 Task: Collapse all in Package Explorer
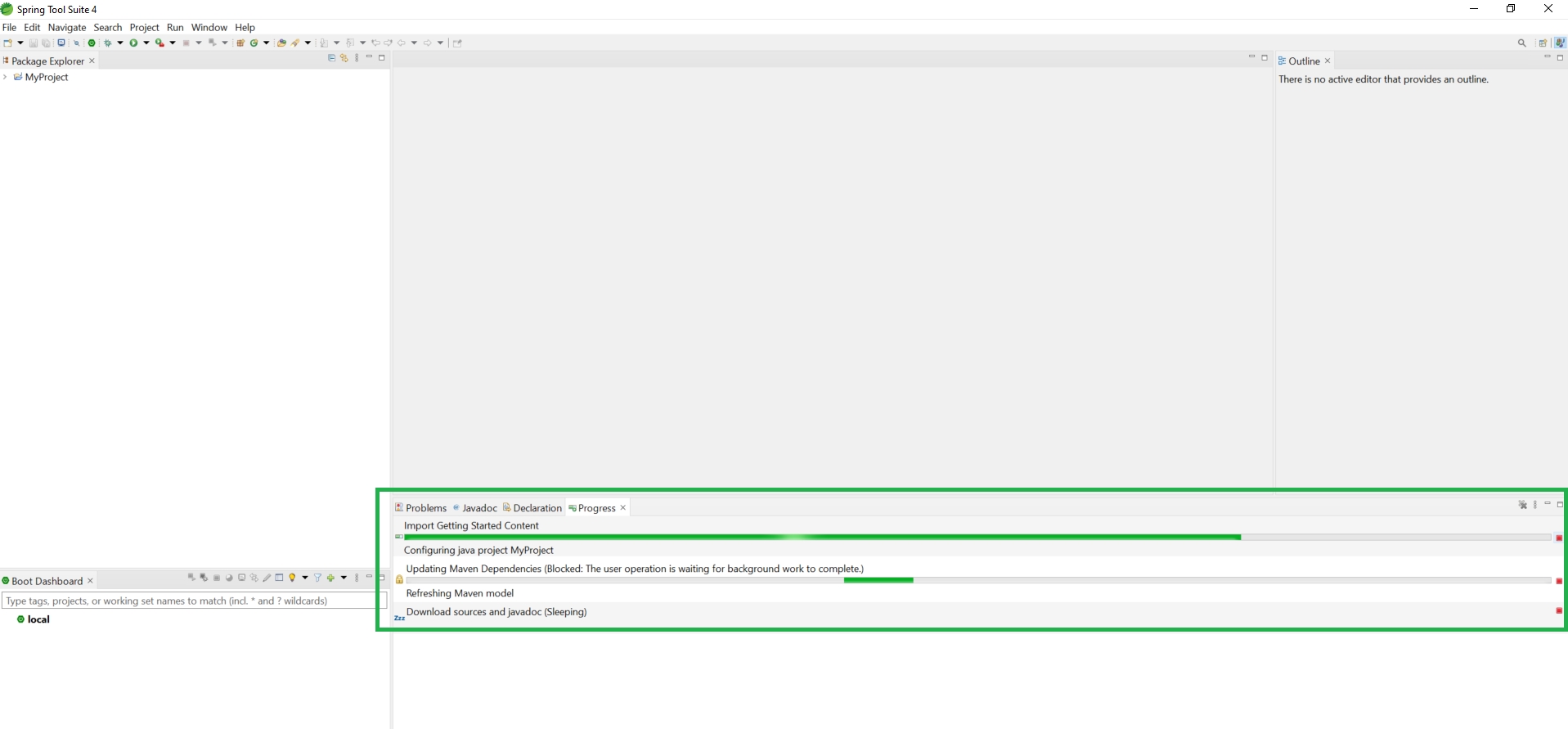[331, 58]
